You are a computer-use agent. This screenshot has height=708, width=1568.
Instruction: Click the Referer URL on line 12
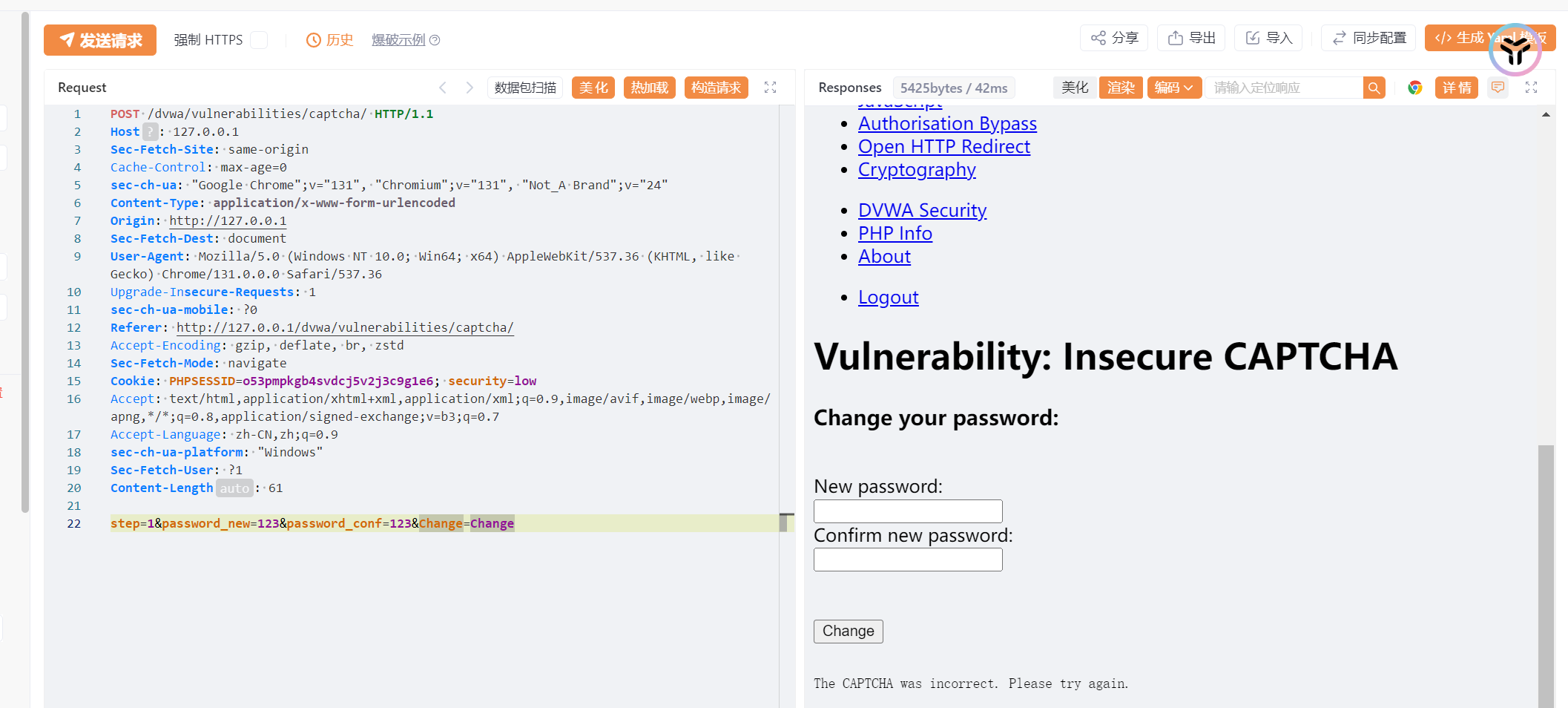[x=345, y=327]
